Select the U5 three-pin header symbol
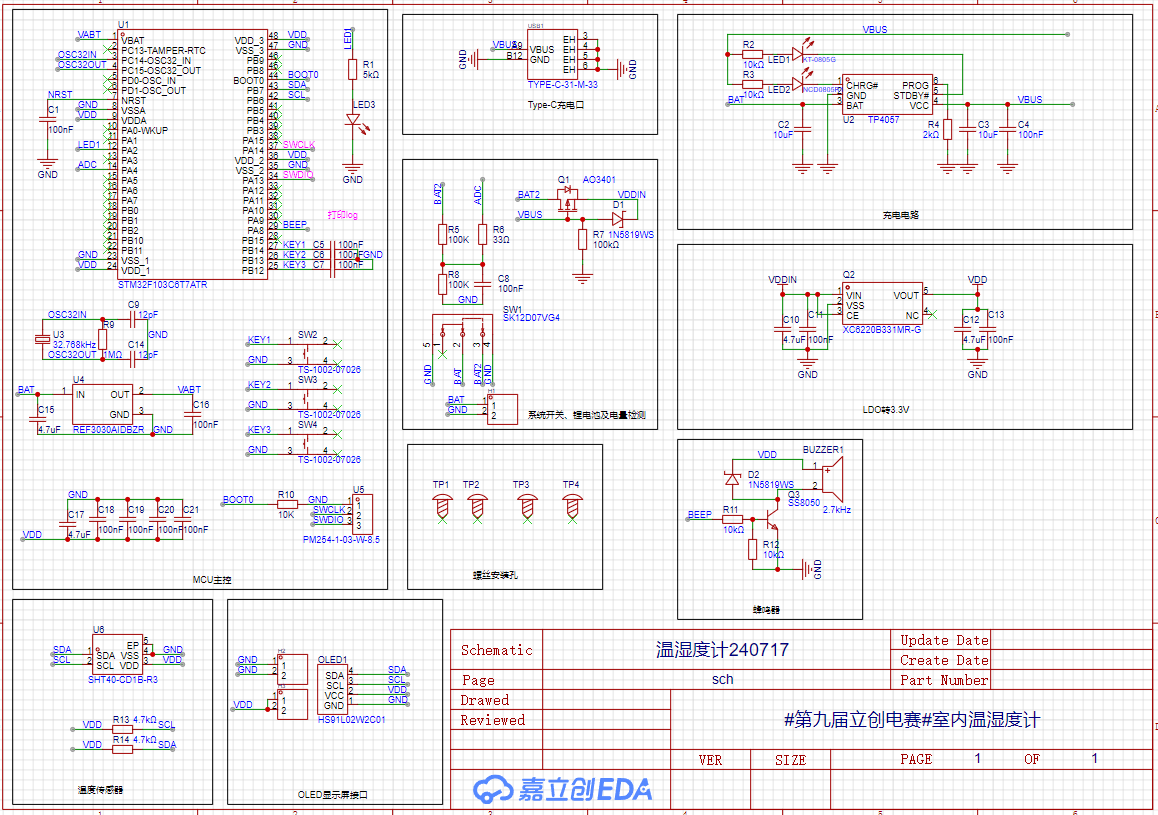1158x815 pixels. coord(363,515)
